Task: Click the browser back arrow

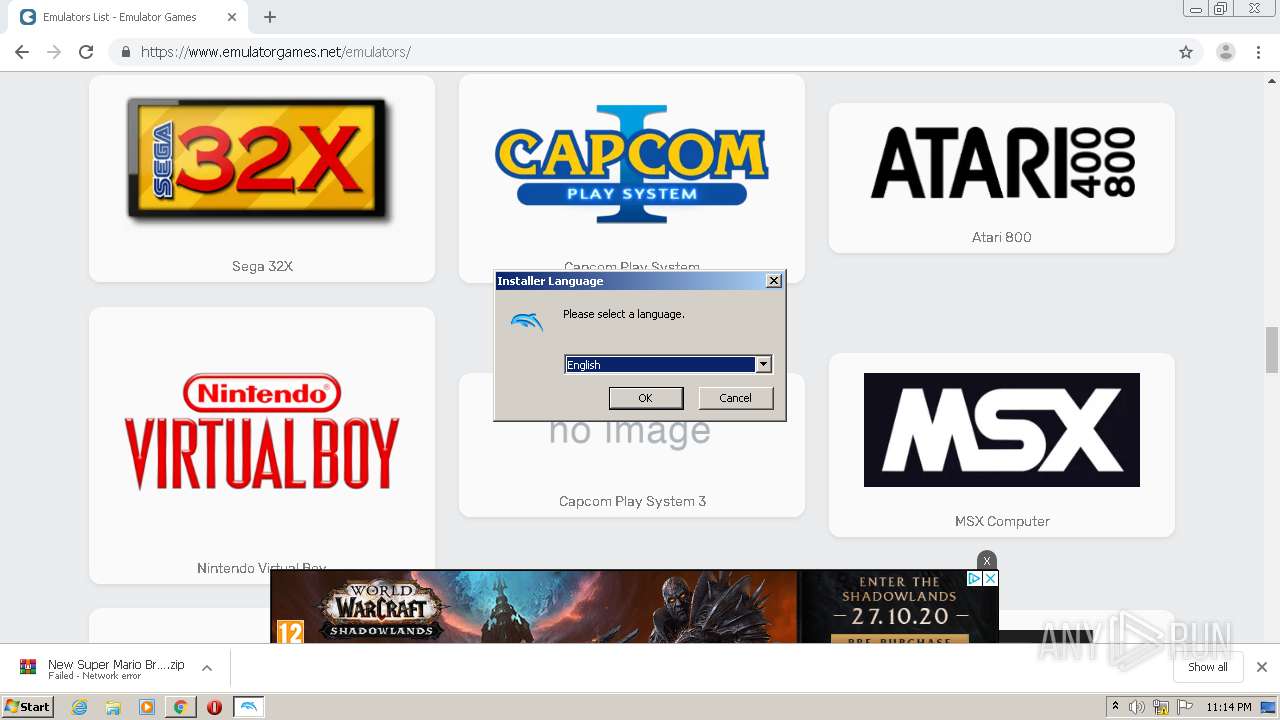Action: click(22, 52)
